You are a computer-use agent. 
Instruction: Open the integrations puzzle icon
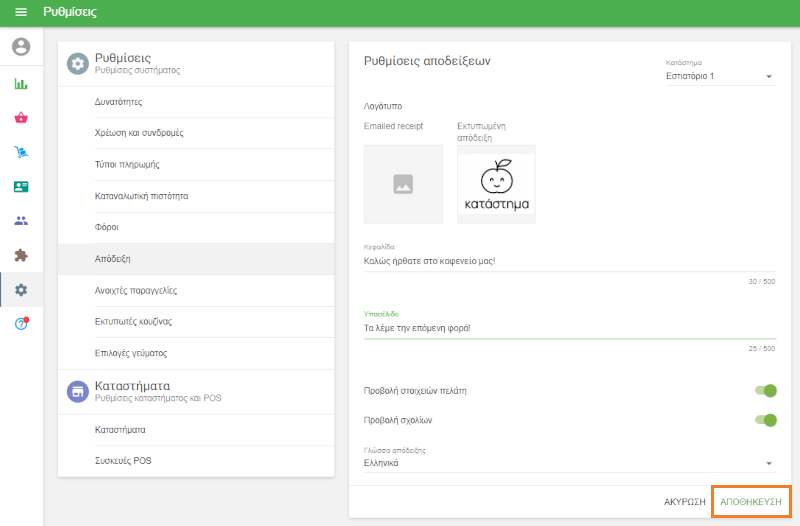pyautogui.click(x=21, y=255)
